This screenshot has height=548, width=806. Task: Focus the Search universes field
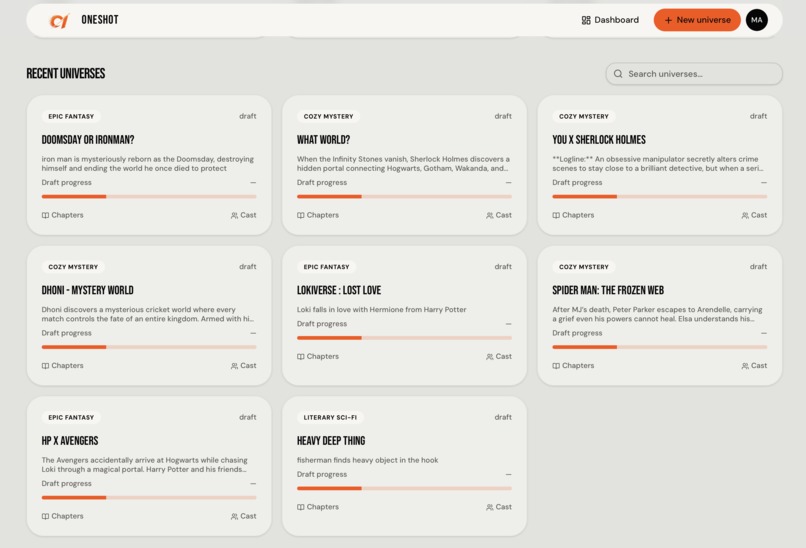(694, 74)
